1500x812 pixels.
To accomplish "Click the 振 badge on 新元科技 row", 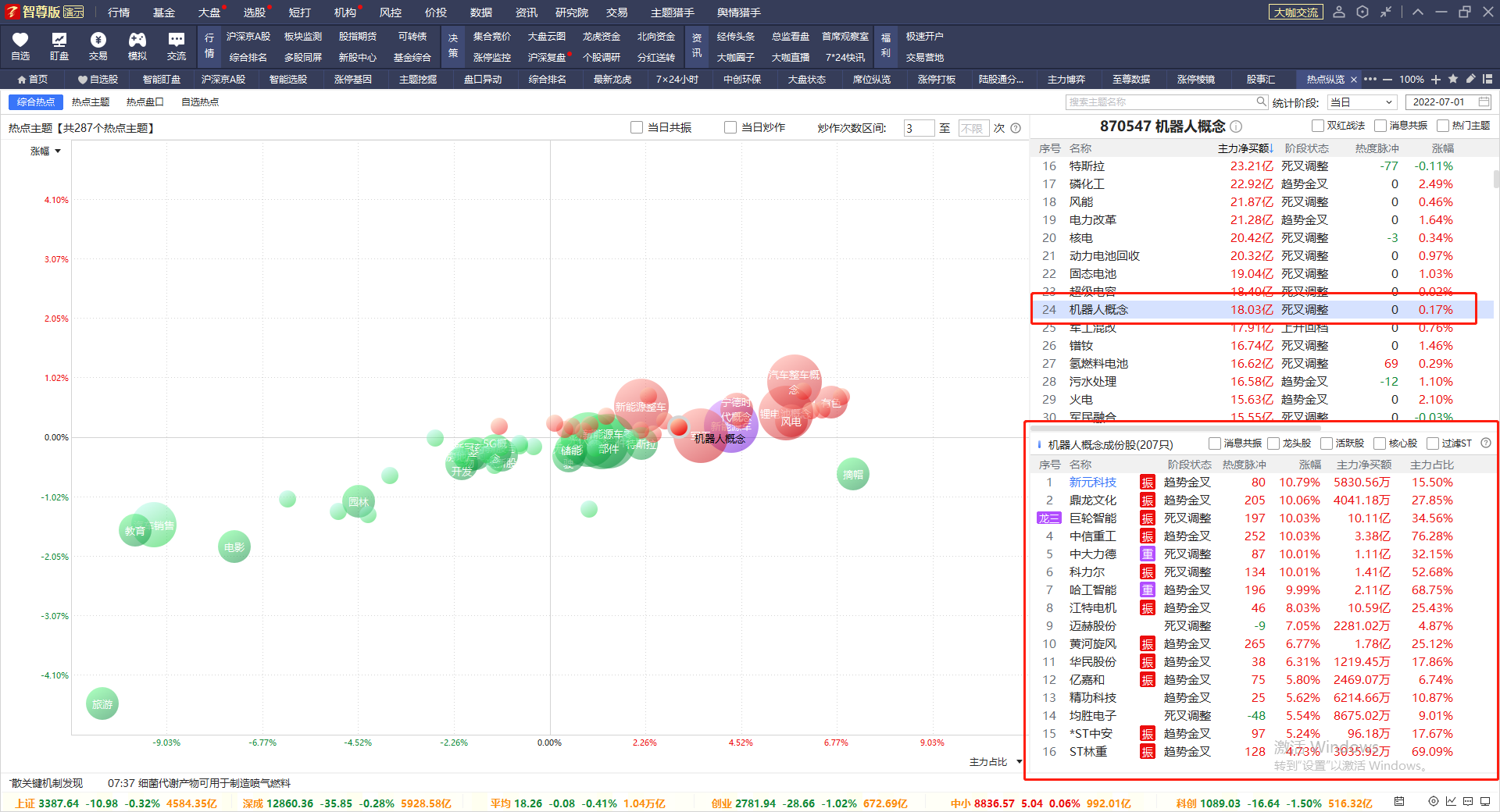I will point(1147,483).
